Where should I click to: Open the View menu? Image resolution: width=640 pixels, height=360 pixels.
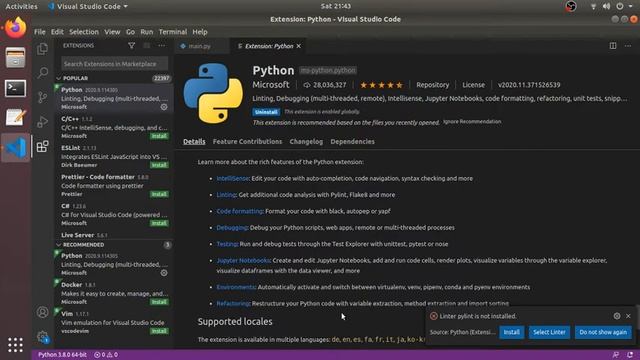point(112,32)
